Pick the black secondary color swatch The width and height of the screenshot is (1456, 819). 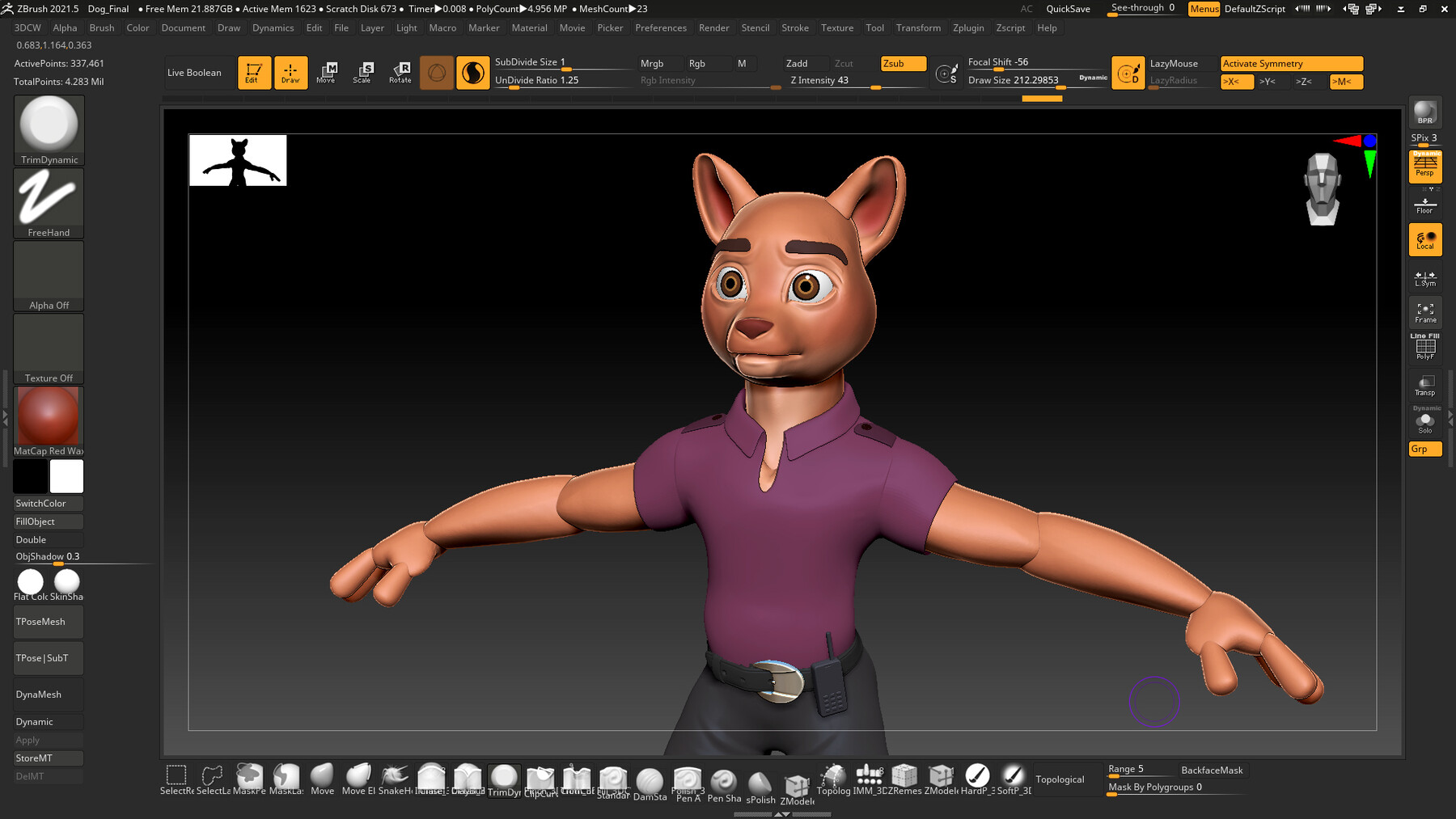point(30,476)
